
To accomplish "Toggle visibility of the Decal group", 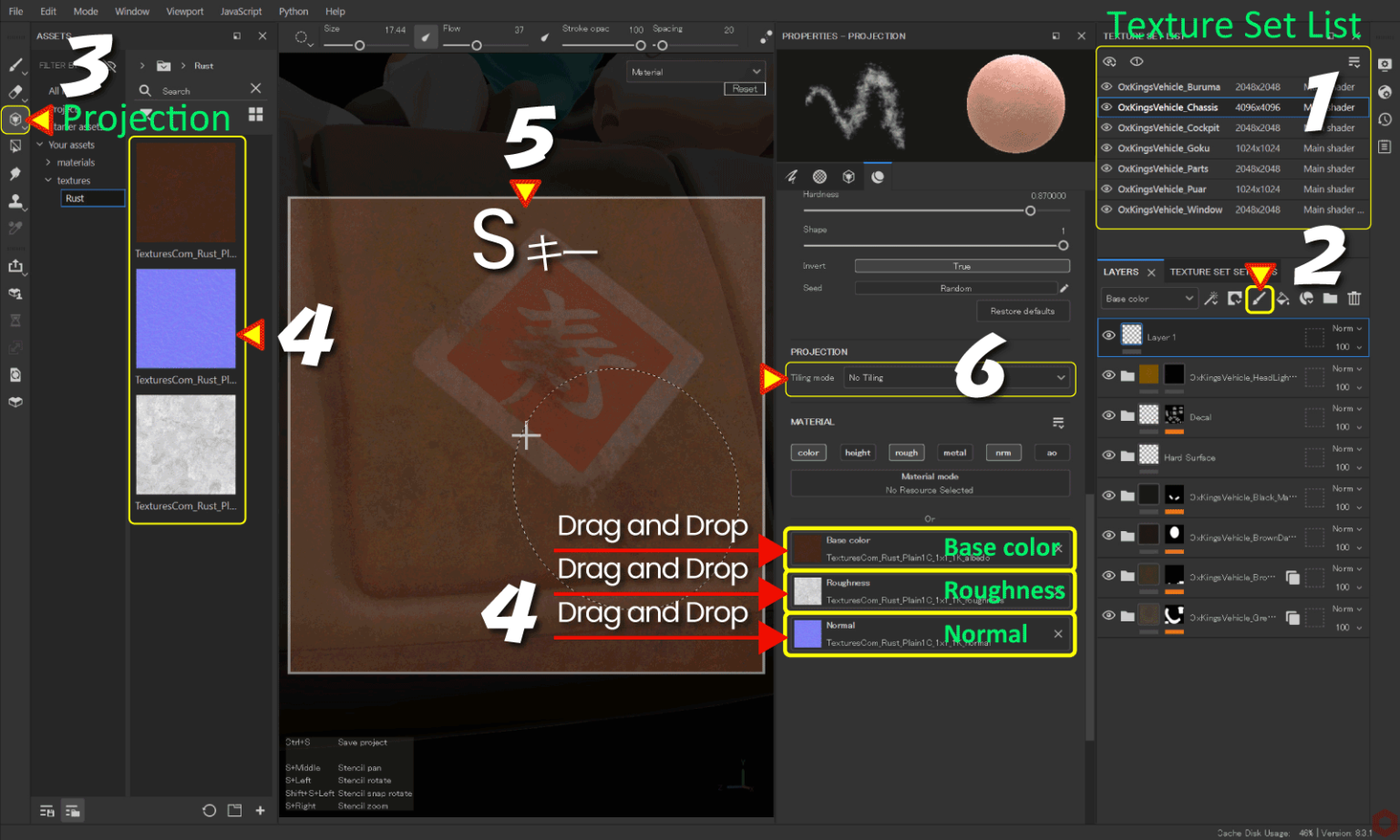I will 1107,416.
